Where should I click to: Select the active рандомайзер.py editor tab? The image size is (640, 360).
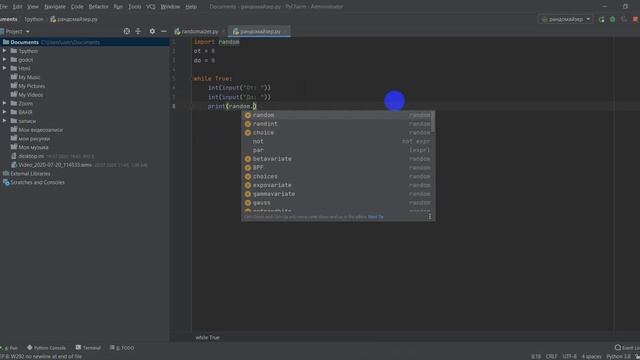point(260,31)
